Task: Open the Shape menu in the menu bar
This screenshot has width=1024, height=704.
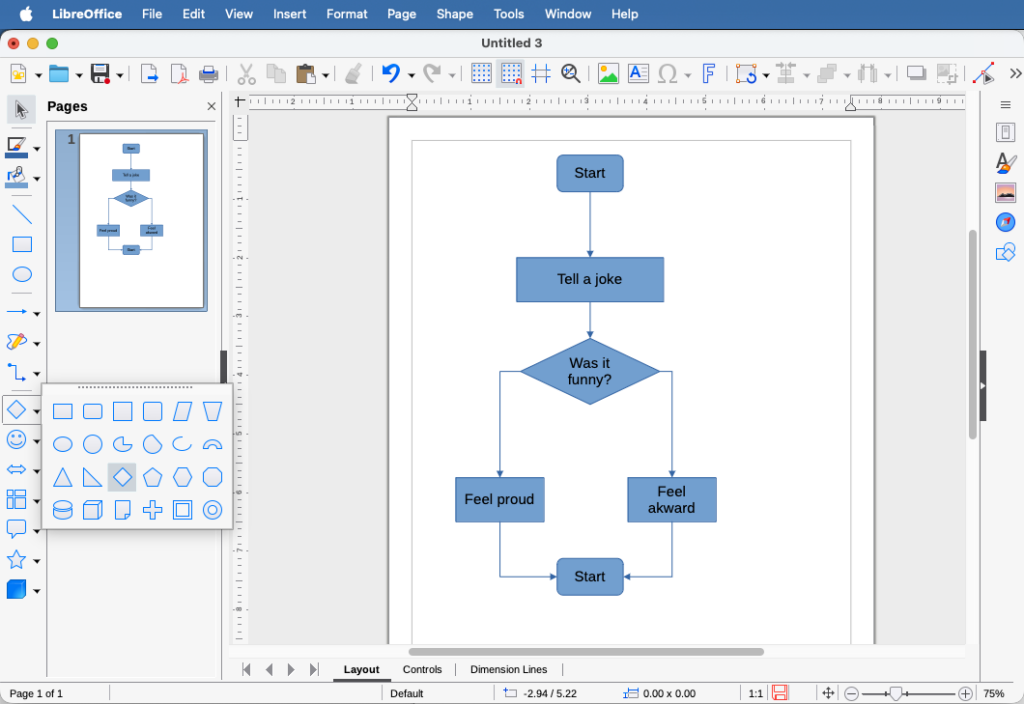Action: tap(454, 14)
